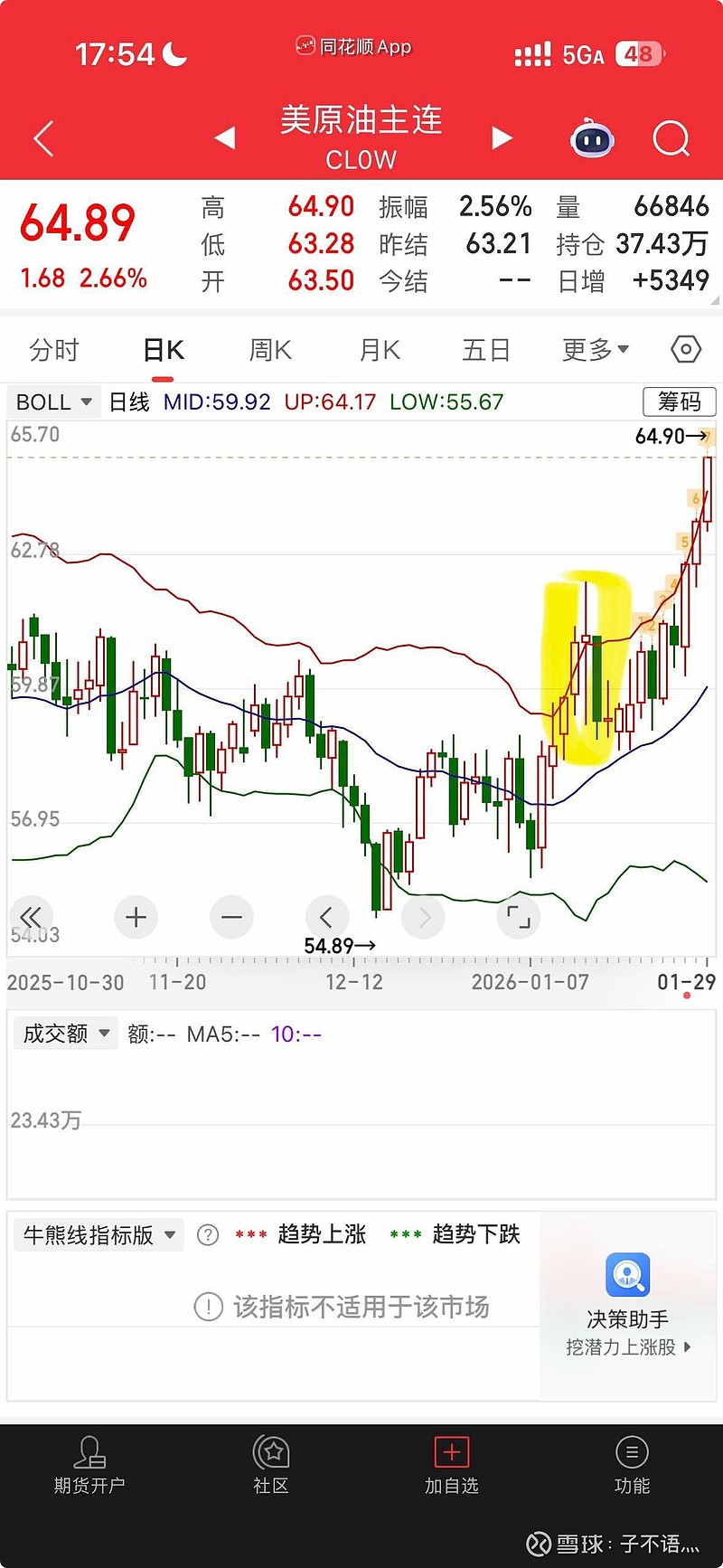Open the 更多 periods dropdown

[596, 350]
